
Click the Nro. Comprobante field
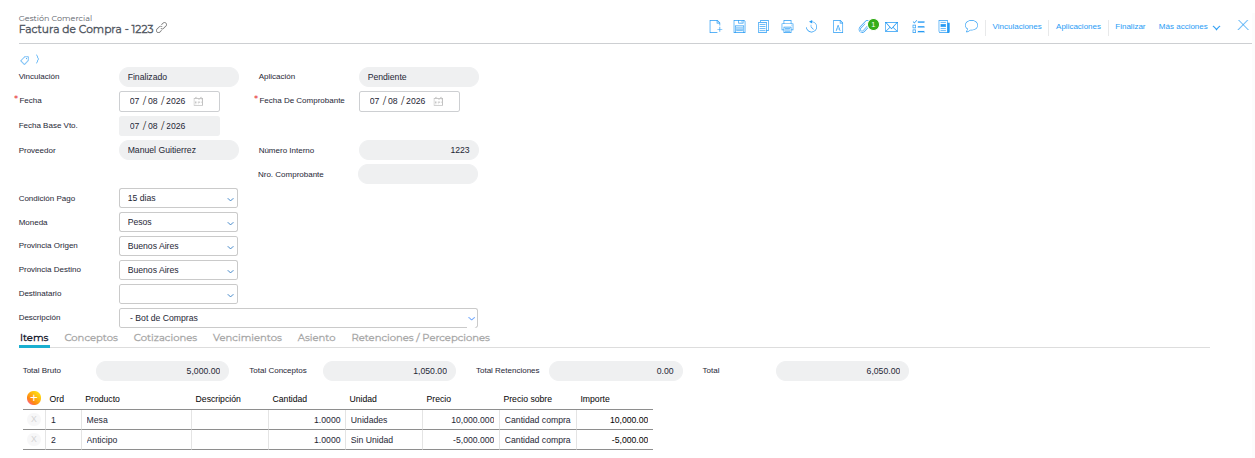(x=418, y=174)
